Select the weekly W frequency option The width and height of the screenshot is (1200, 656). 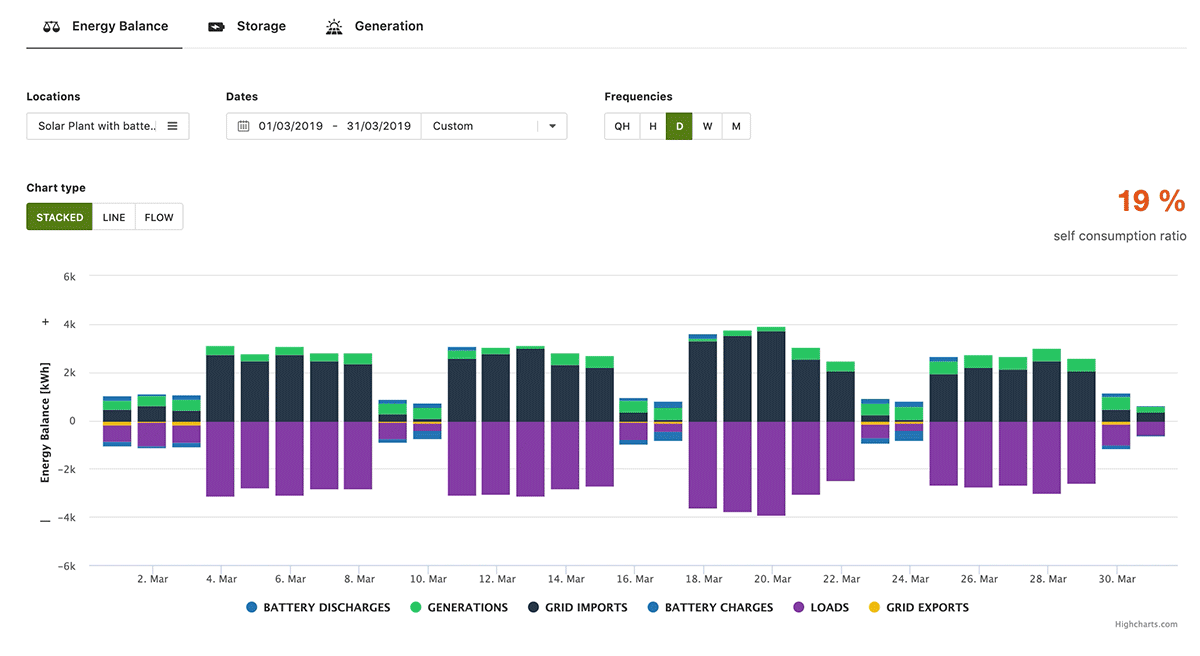click(x=707, y=126)
